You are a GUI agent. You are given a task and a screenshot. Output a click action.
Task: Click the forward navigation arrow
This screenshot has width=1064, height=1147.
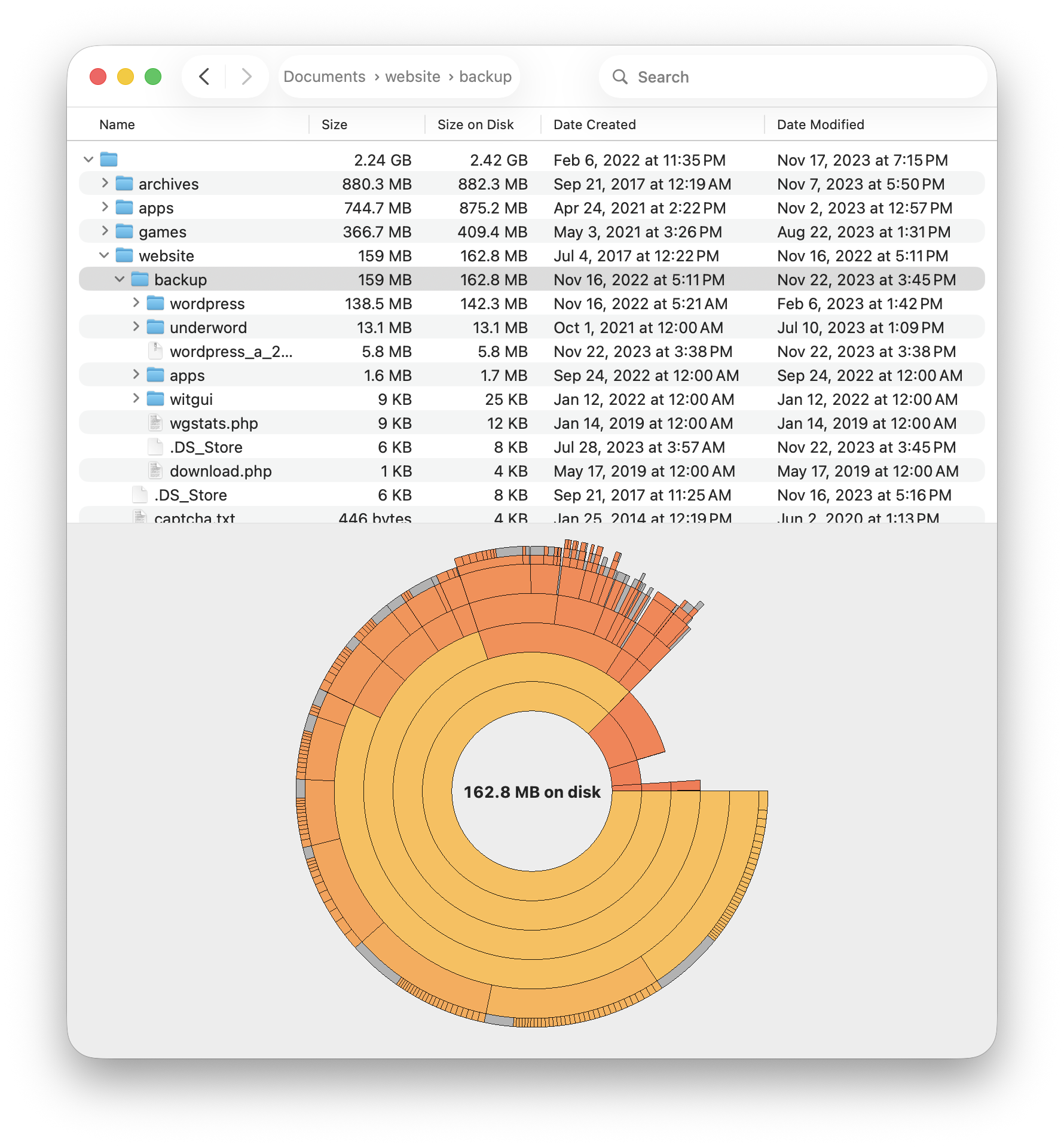pyautogui.click(x=247, y=77)
